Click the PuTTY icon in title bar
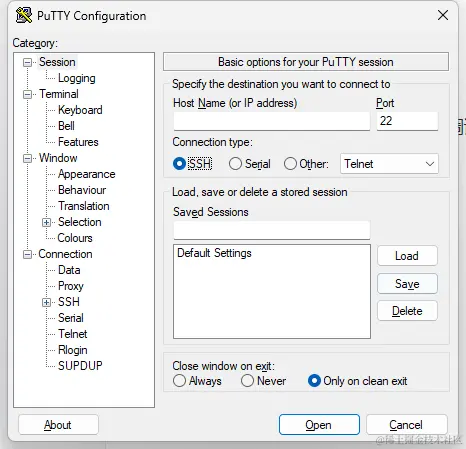 point(24,15)
